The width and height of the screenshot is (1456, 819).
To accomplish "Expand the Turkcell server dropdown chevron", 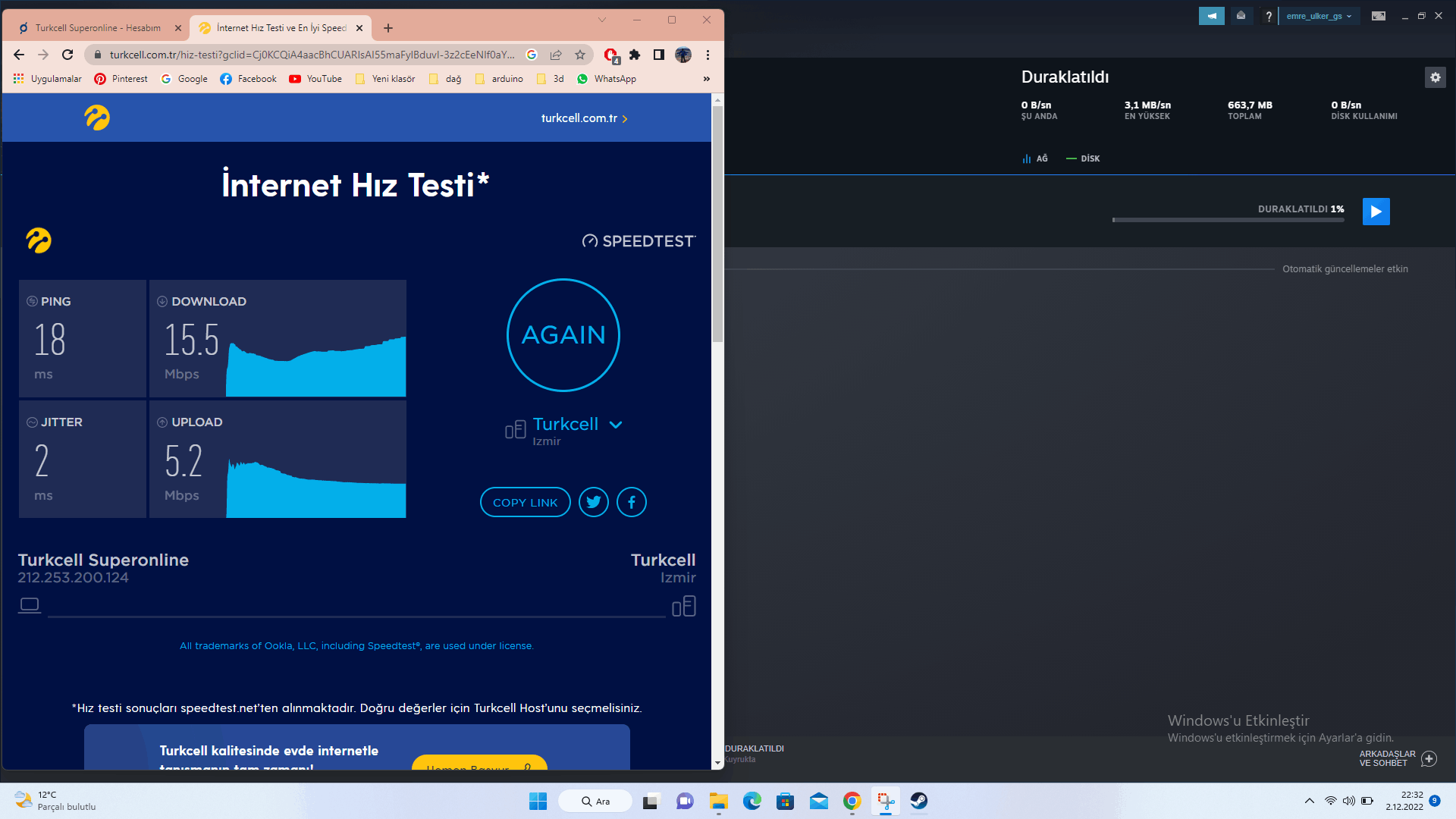I will point(616,425).
